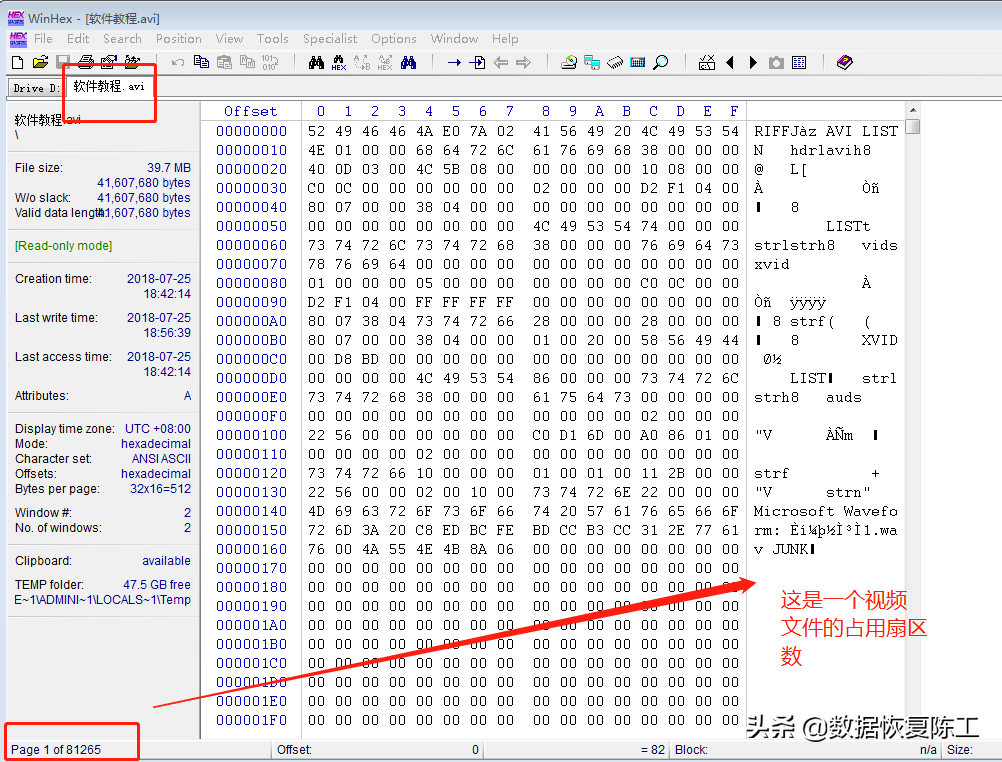Open the Tools menu
The height and width of the screenshot is (762, 1002).
tap(272, 38)
